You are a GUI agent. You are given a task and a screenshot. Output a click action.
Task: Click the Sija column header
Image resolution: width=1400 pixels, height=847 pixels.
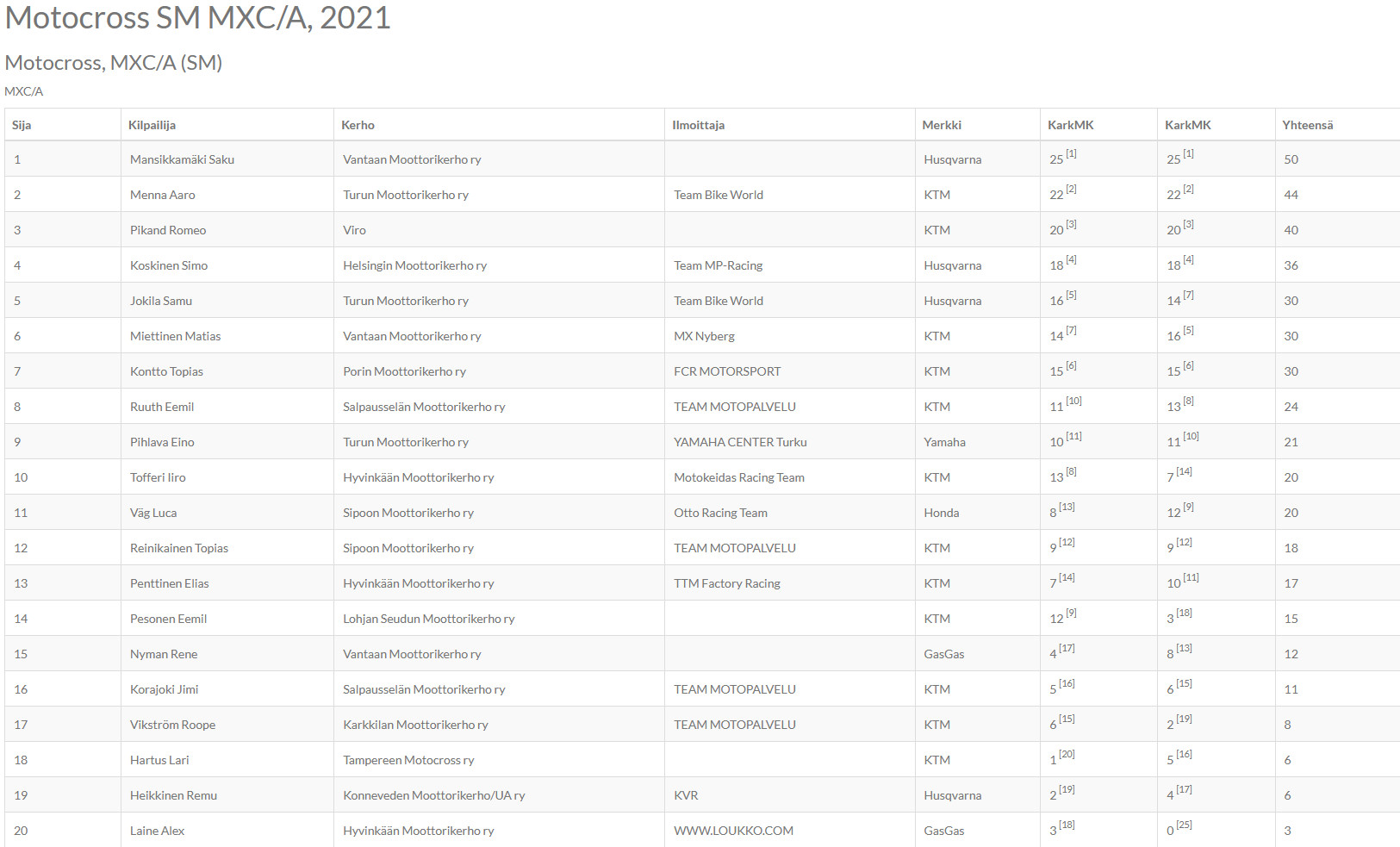click(x=22, y=125)
